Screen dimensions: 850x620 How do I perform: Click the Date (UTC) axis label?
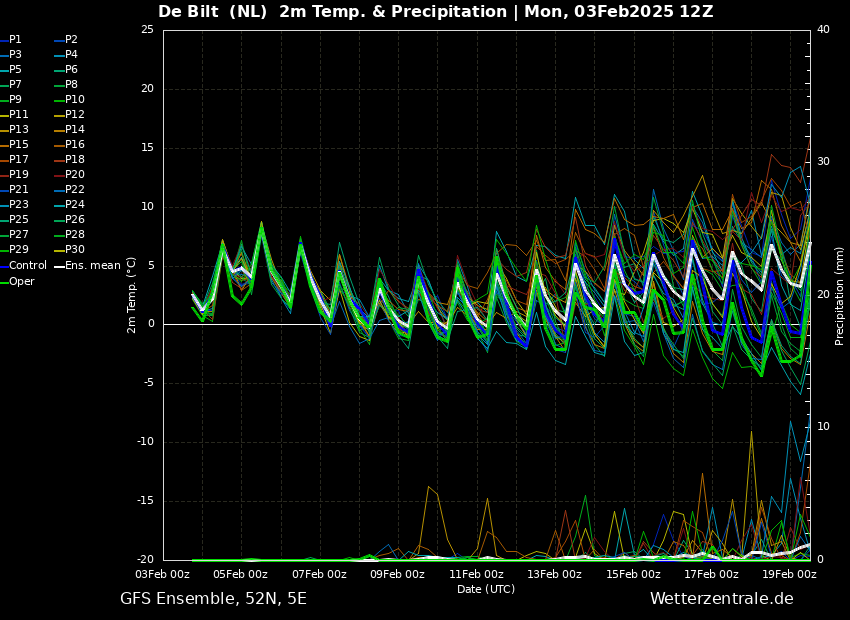[486, 589]
